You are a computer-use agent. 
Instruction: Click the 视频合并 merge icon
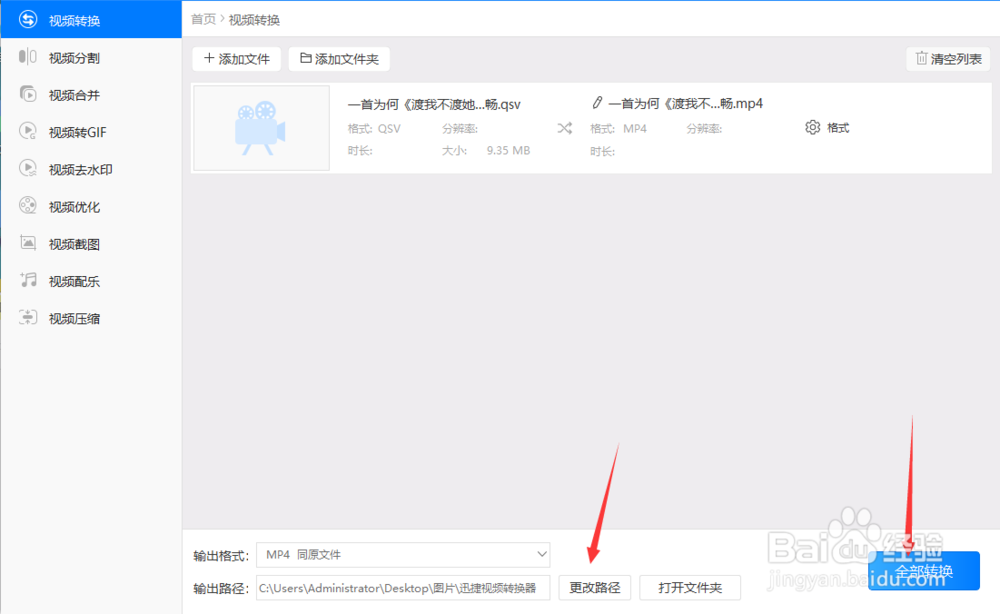pos(28,94)
